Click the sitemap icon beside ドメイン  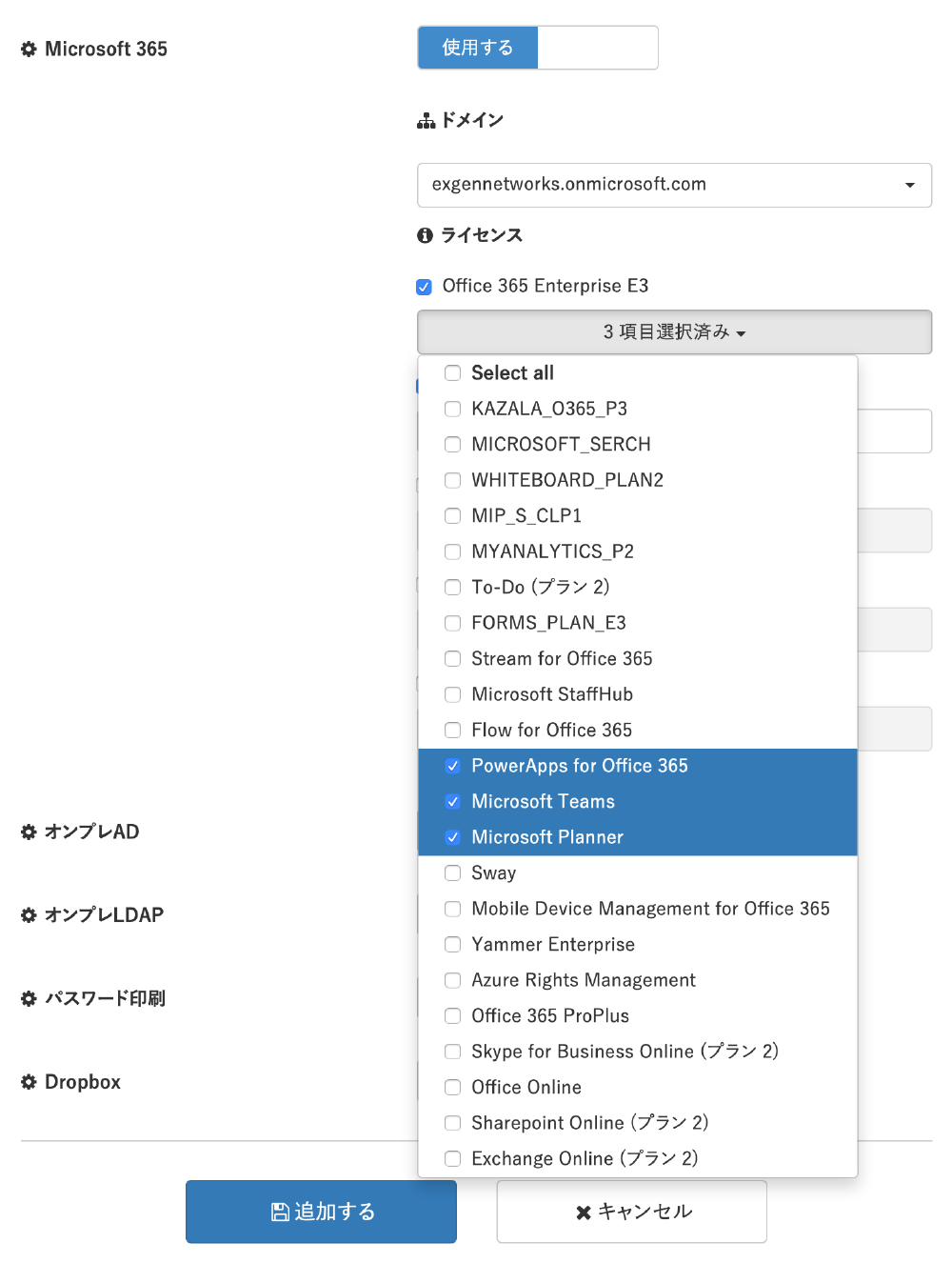point(426,121)
